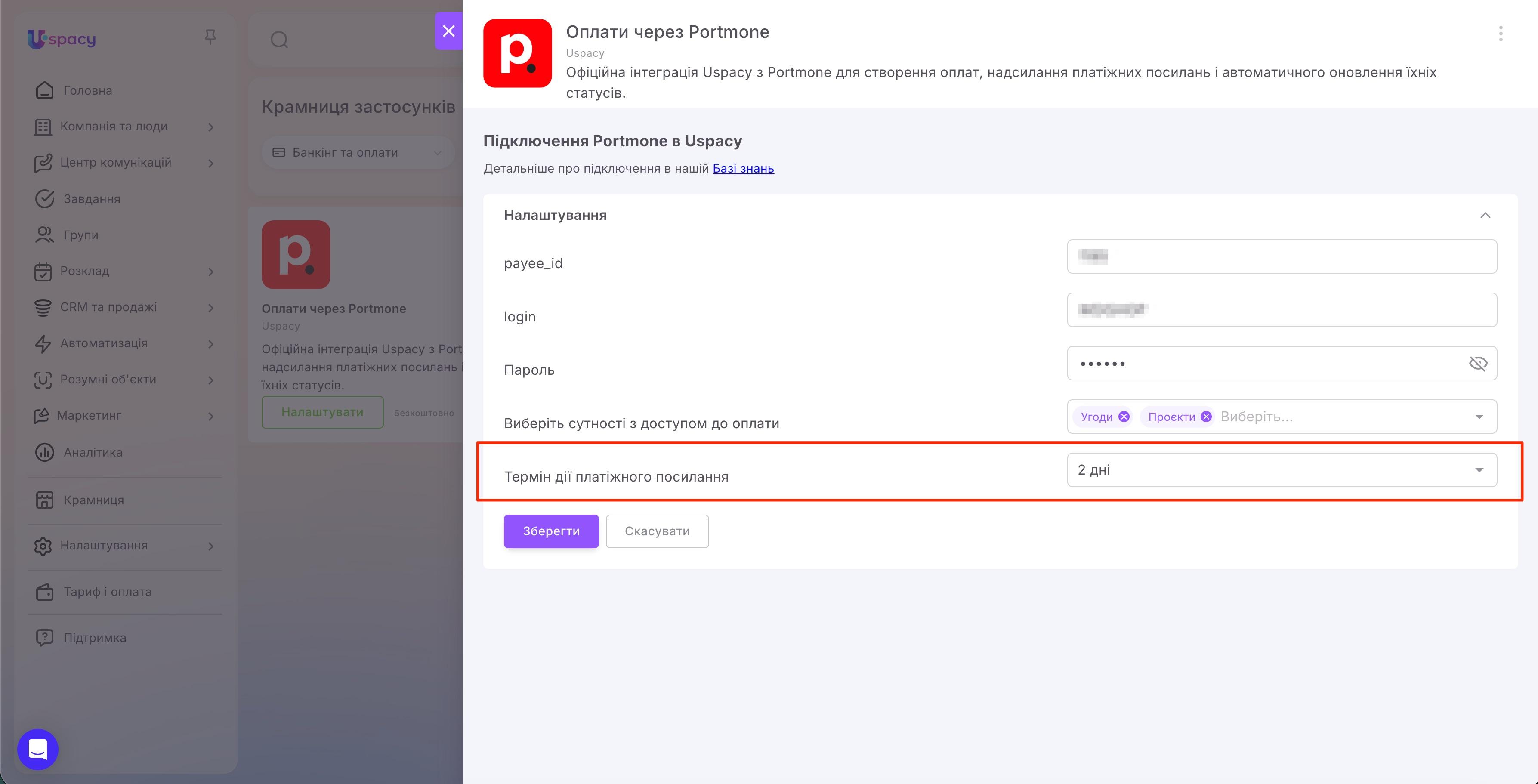Pin the sidebar with the pin icon
Viewport: 1538px width, 784px height.
[210, 37]
